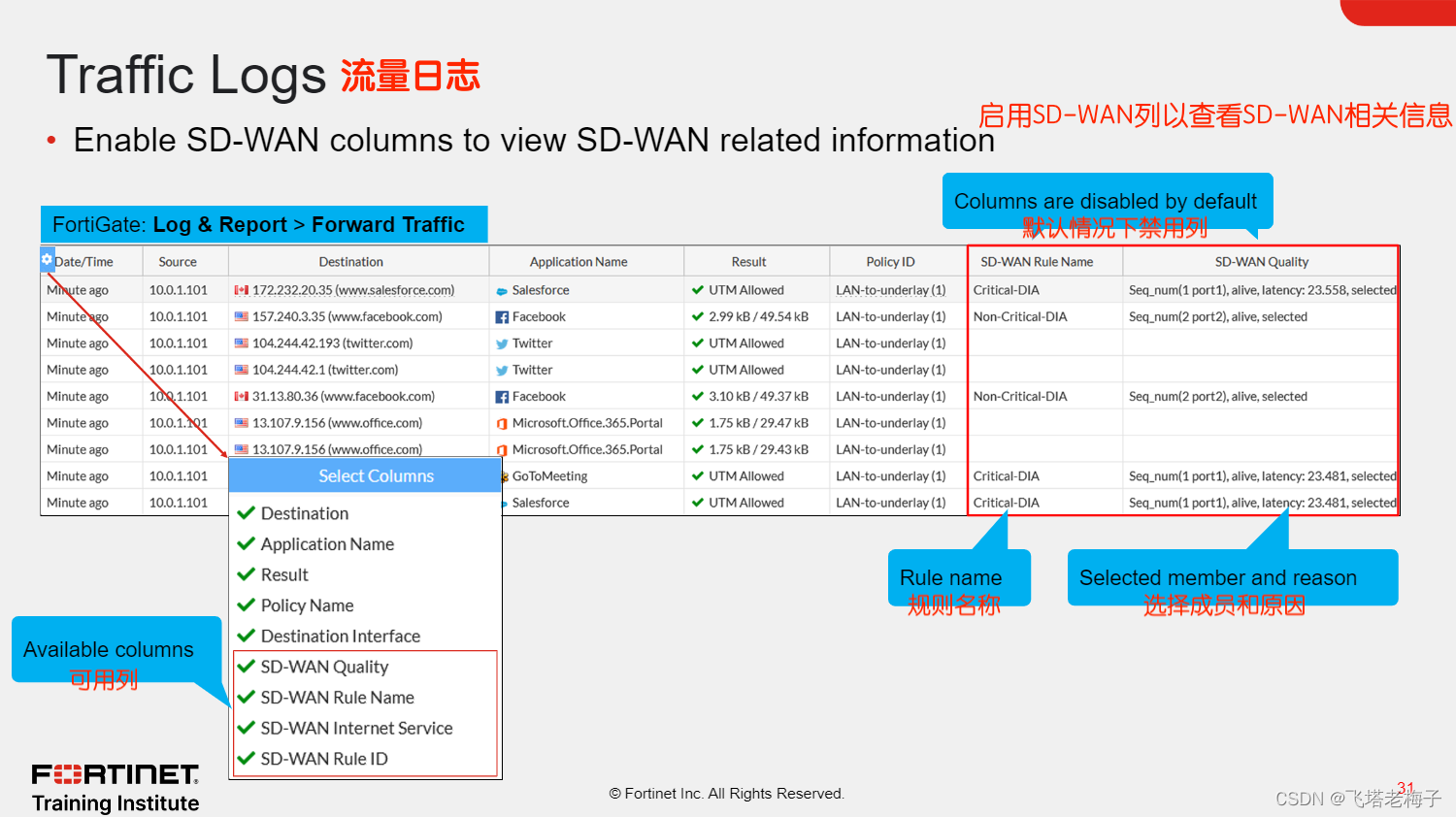Image resolution: width=1456 pixels, height=817 pixels.
Task: Click the Fortinet Training Institute logo
Action: [x=116, y=788]
